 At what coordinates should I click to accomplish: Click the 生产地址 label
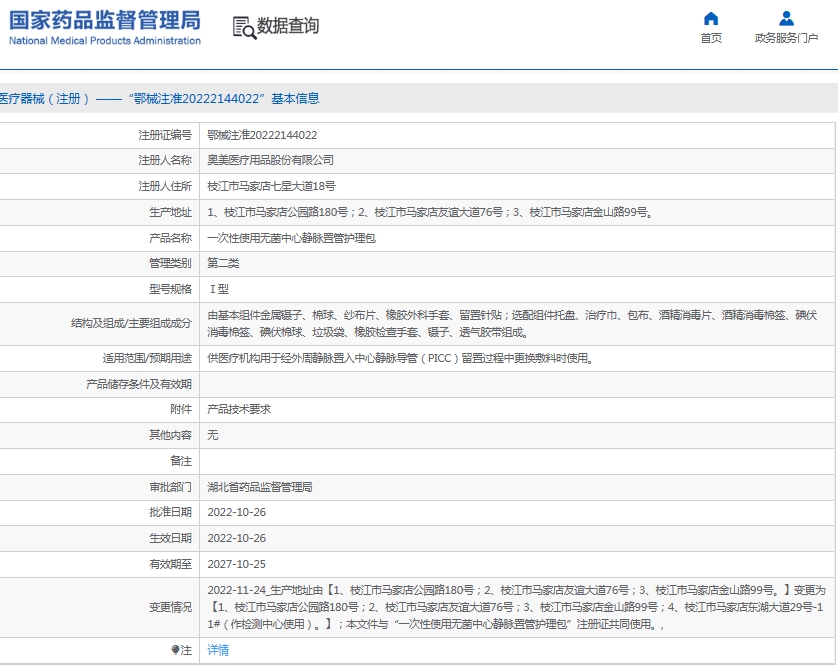[170, 212]
